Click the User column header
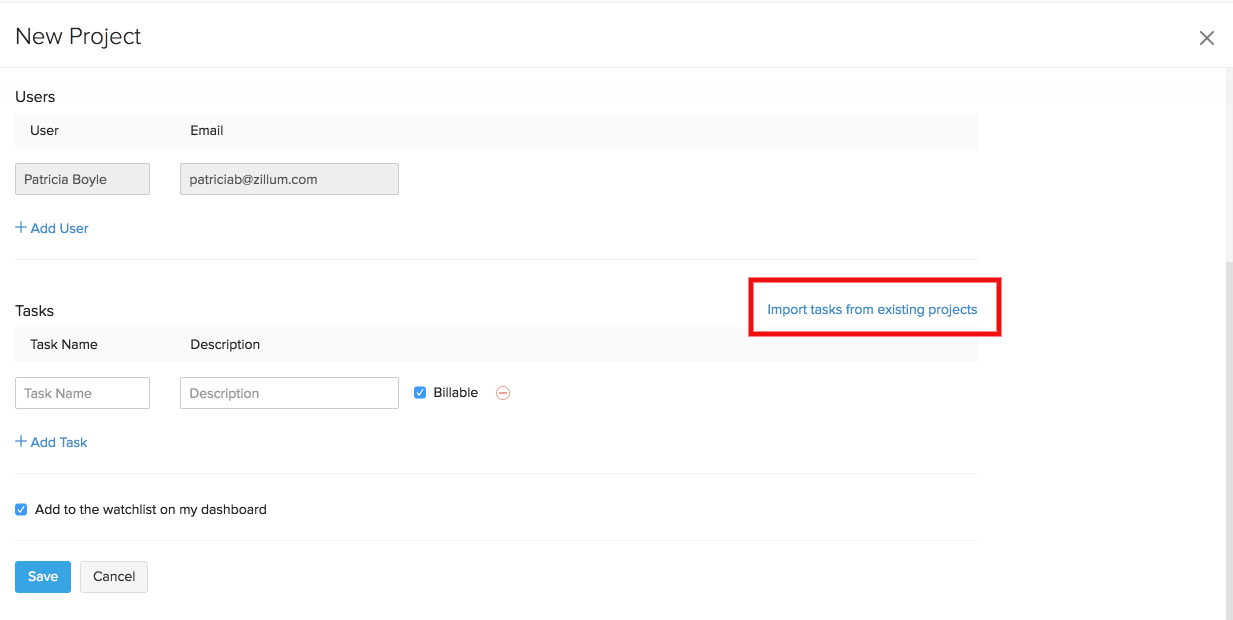 44,130
